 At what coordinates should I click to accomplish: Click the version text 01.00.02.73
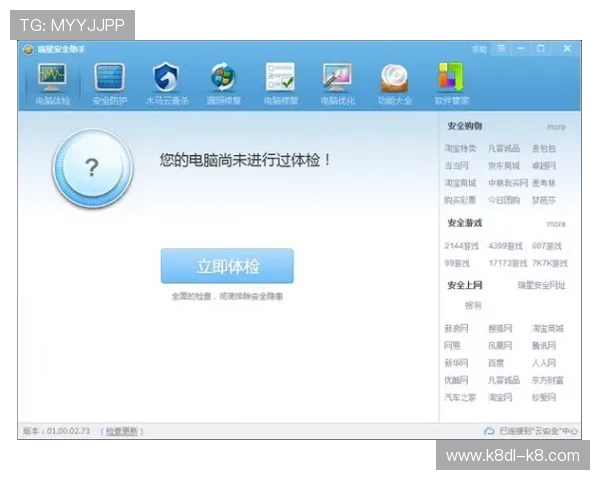tap(68, 431)
